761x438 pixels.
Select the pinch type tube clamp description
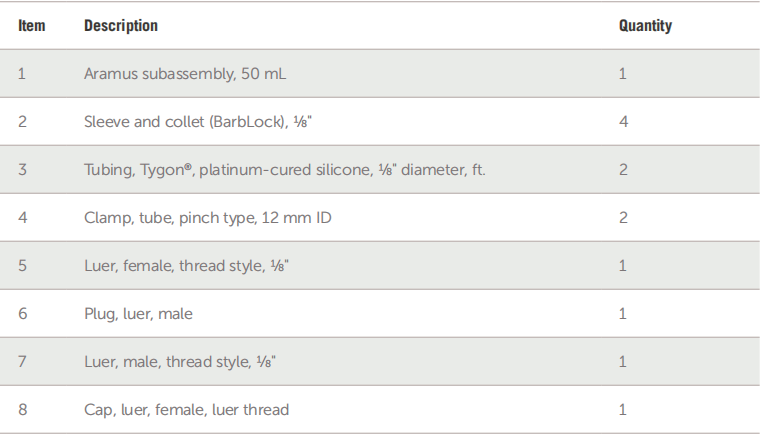pyautogui.click(x=207, y=218)
